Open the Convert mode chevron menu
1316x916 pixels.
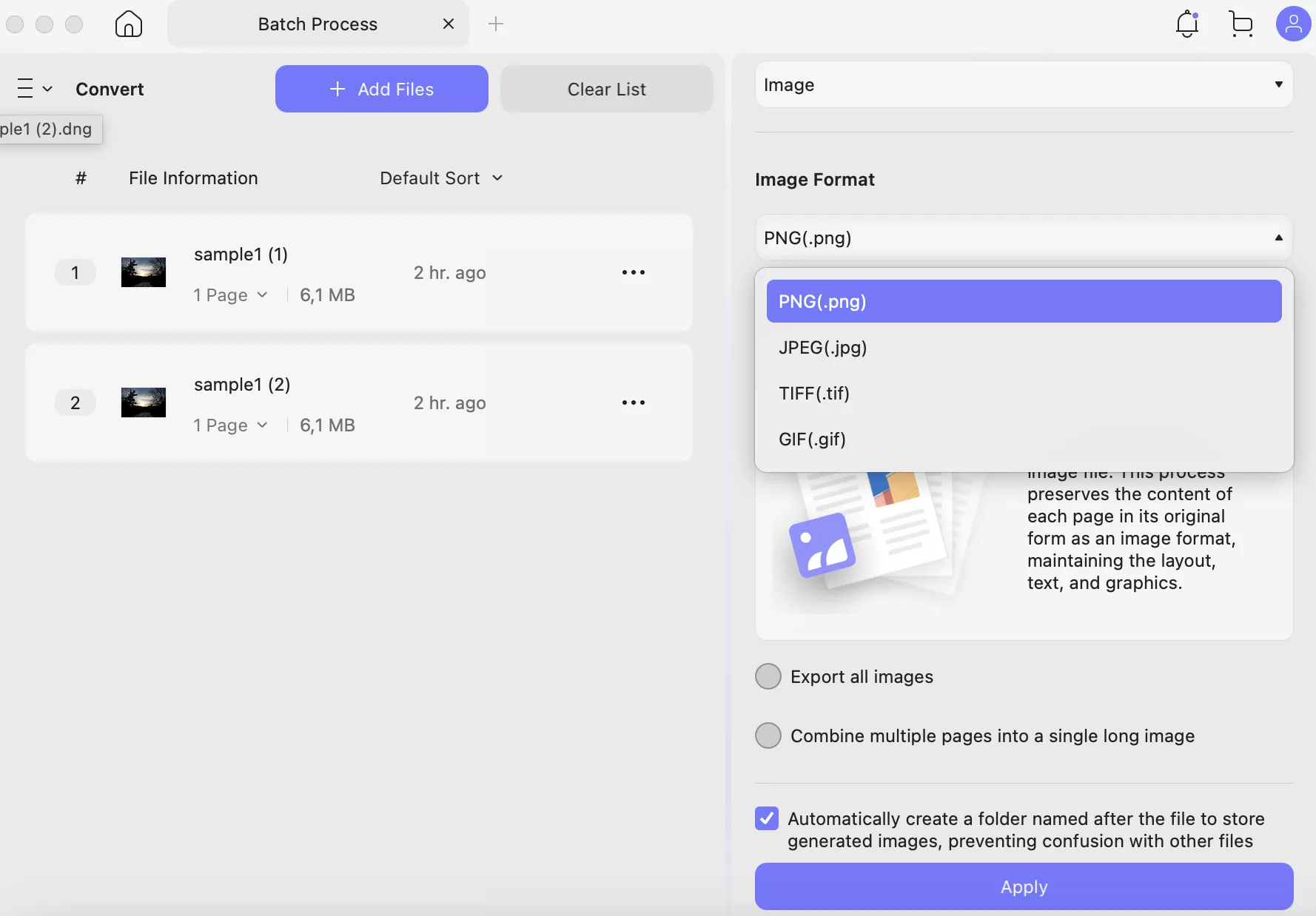pyautogui.click(x=49, y=89)
